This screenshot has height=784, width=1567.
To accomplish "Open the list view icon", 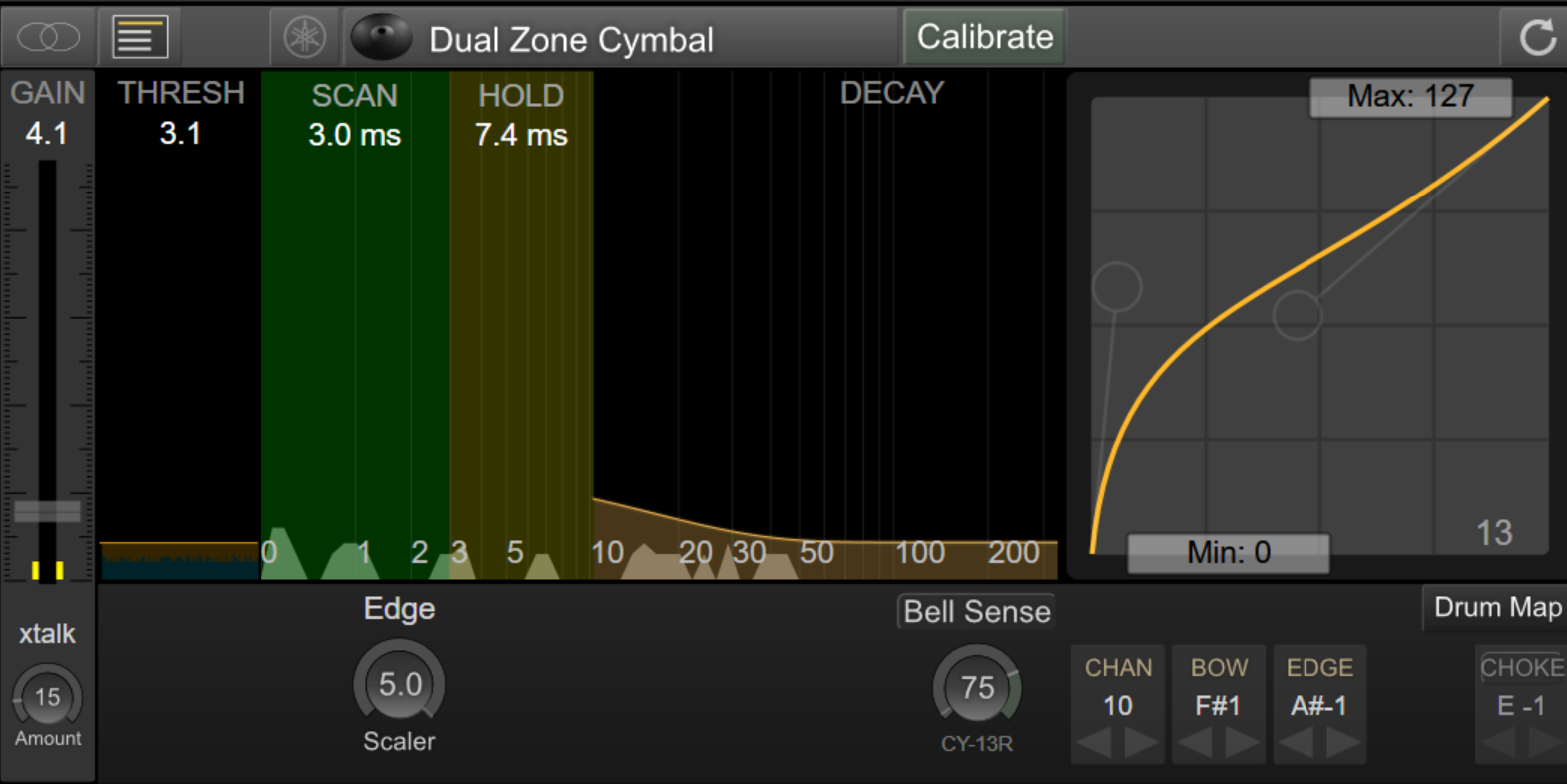I will [139, 38].
